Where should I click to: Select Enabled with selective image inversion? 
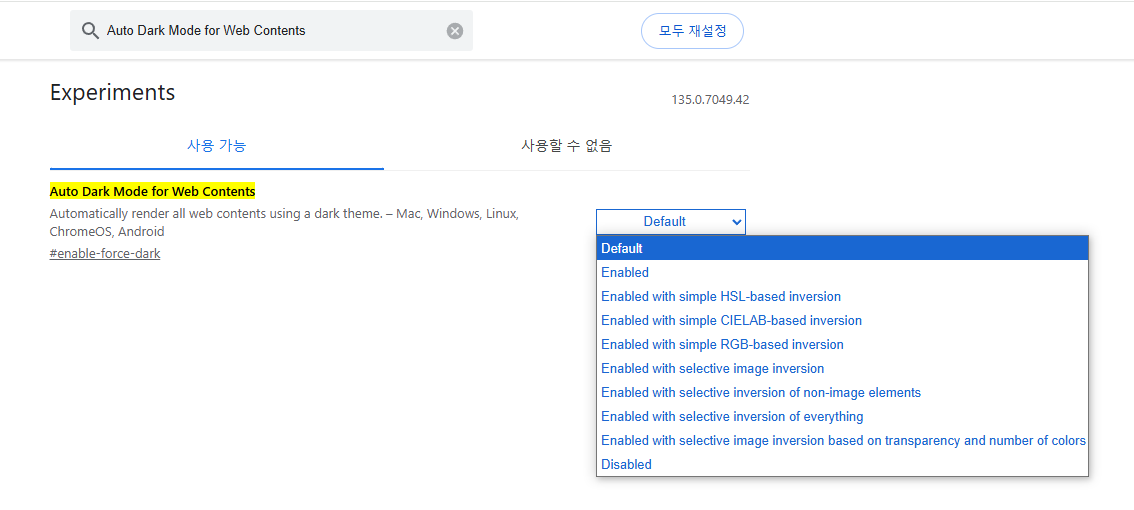pyautogui.click(x=843, y=368)
